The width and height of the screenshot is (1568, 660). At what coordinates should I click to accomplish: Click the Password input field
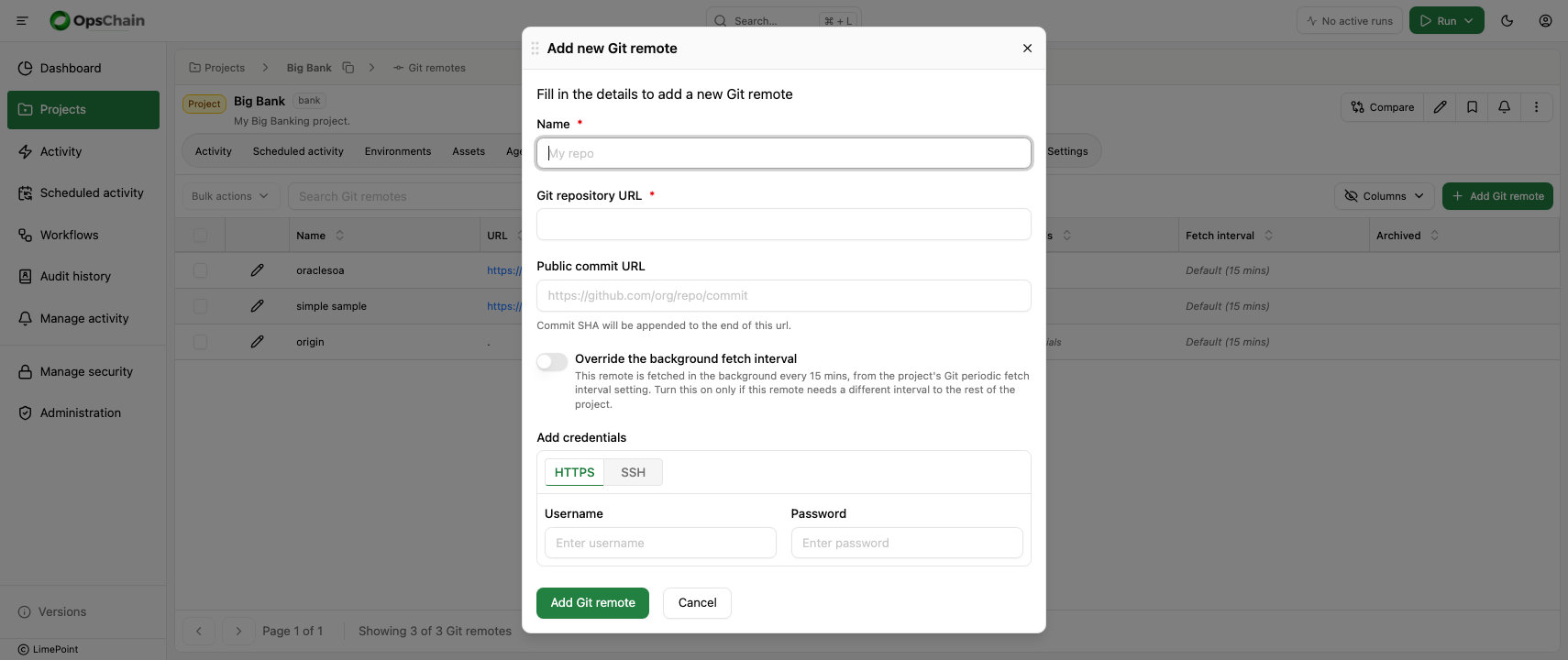(x=907, y=543)
